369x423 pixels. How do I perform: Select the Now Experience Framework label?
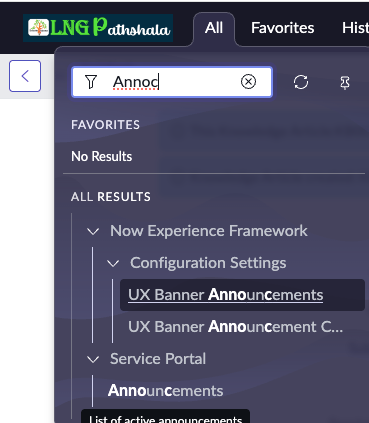[x=209, y=231]
